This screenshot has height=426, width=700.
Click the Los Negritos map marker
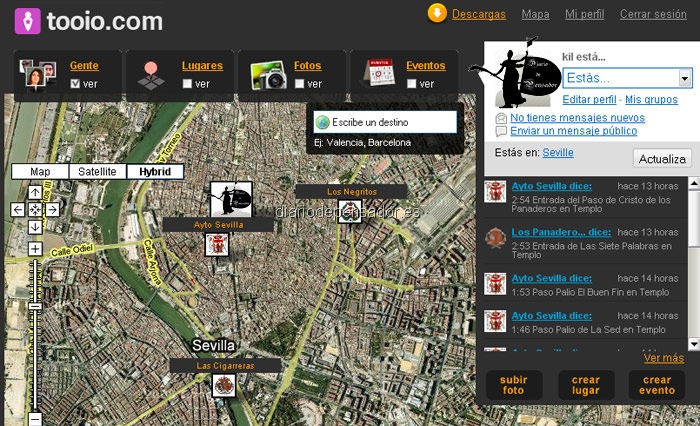pos(350,212)
